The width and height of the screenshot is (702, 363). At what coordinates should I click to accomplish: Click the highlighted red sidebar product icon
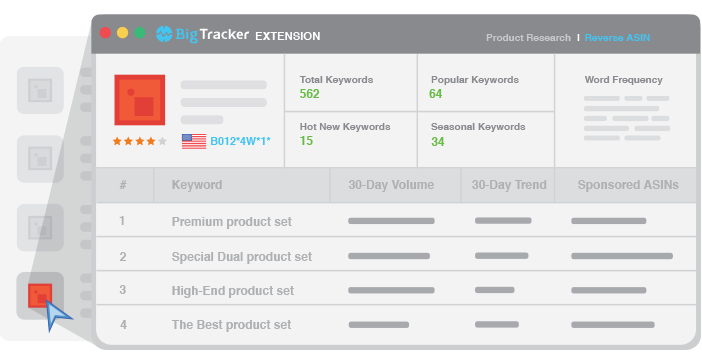tap(40, 296)
